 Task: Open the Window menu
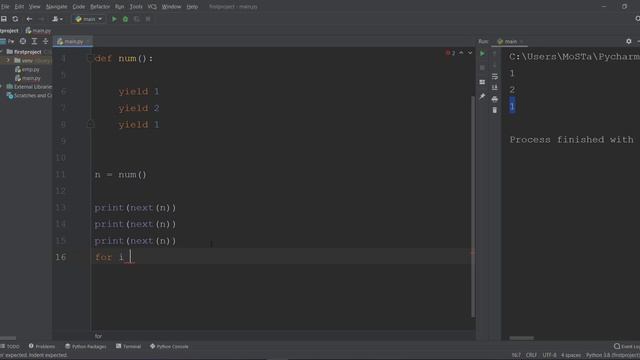click(x=171, y=7)
